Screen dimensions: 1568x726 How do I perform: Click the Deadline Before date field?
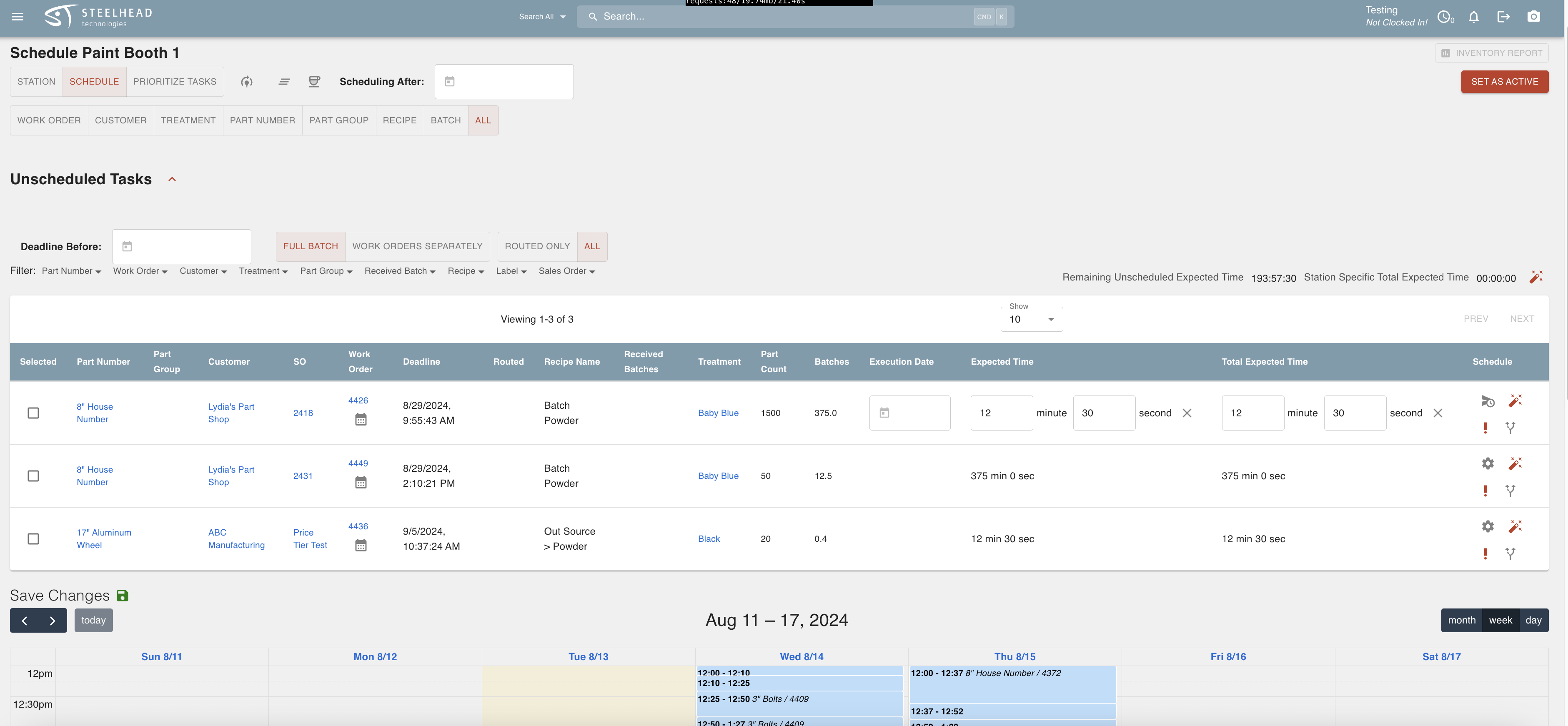point(181,246)
